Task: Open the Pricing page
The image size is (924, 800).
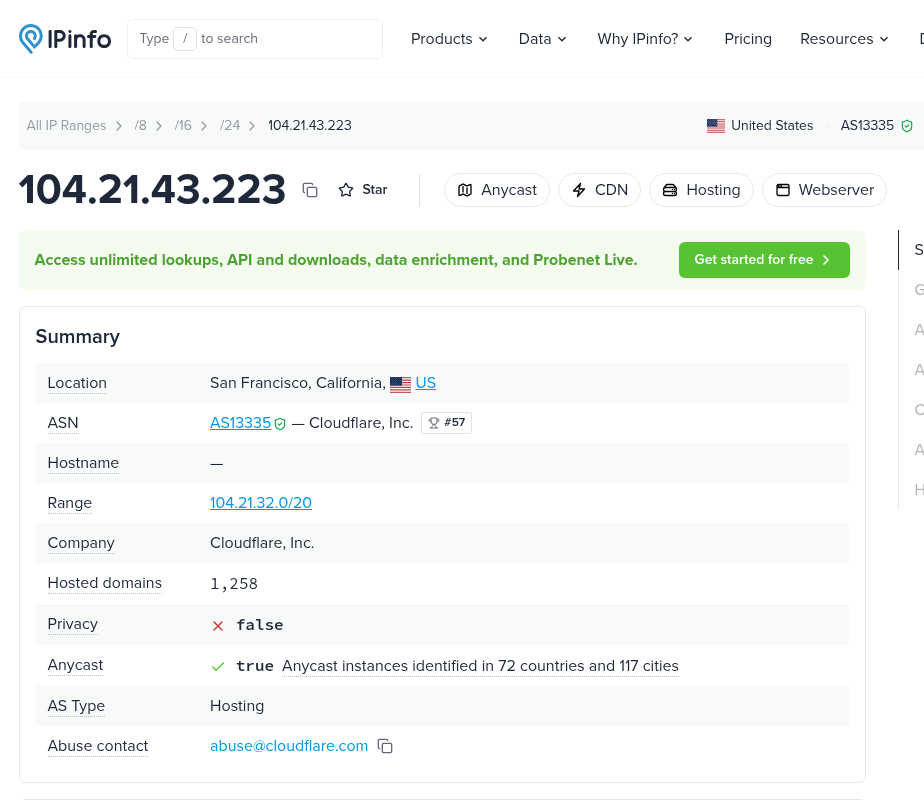Action: 748,39
